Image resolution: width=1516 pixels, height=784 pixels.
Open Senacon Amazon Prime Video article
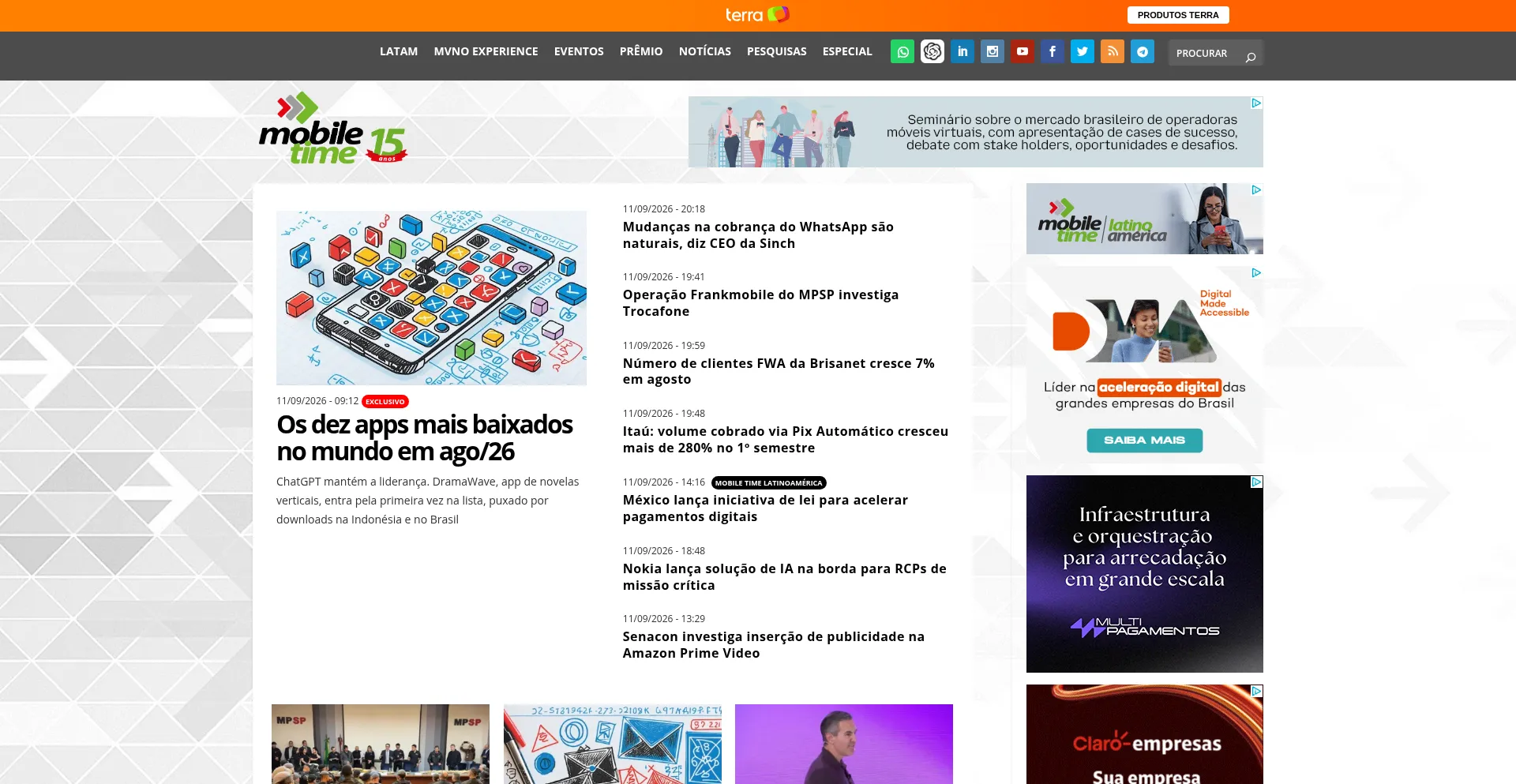click(x=774, y=645)
